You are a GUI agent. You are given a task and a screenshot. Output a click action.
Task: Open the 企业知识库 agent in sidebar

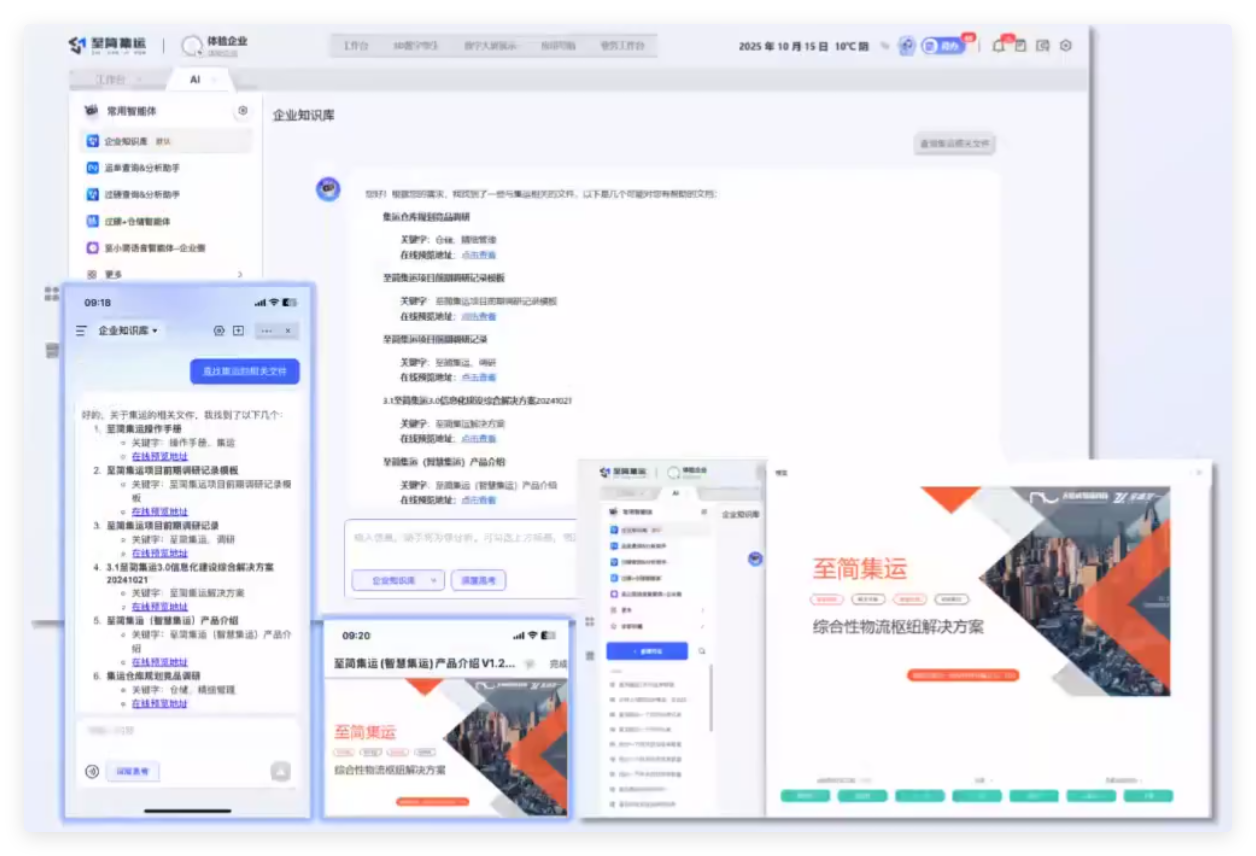tap(165, 141)
